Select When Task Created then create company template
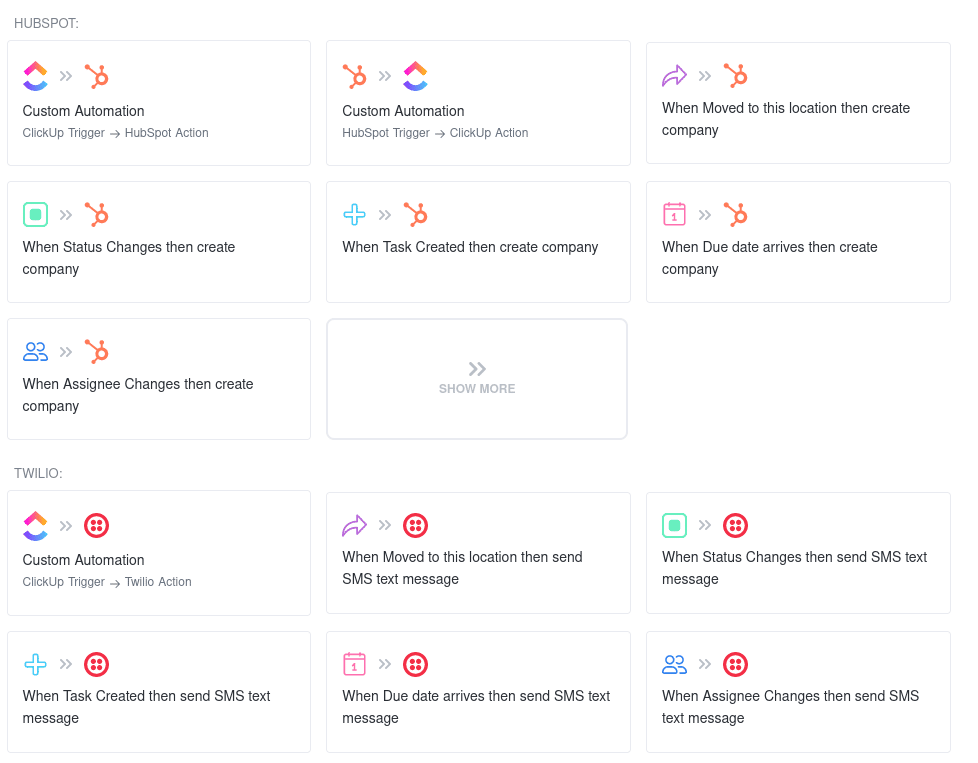 [478, 242]
